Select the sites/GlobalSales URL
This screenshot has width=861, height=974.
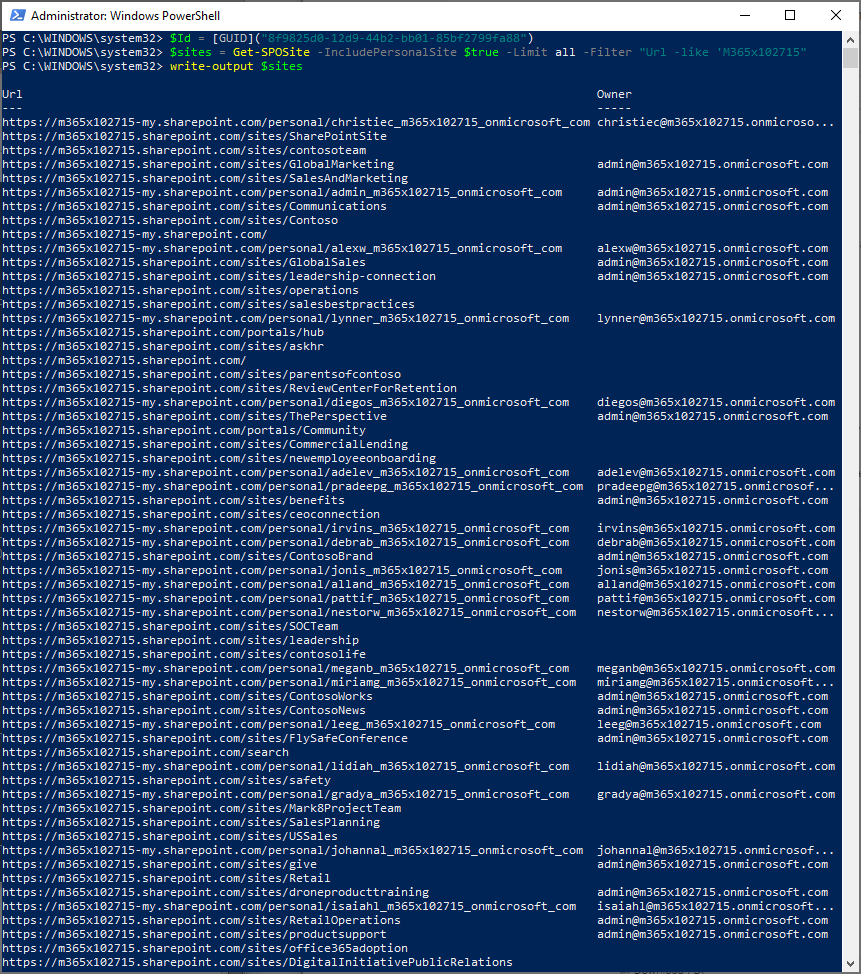[x=184, y=262]
